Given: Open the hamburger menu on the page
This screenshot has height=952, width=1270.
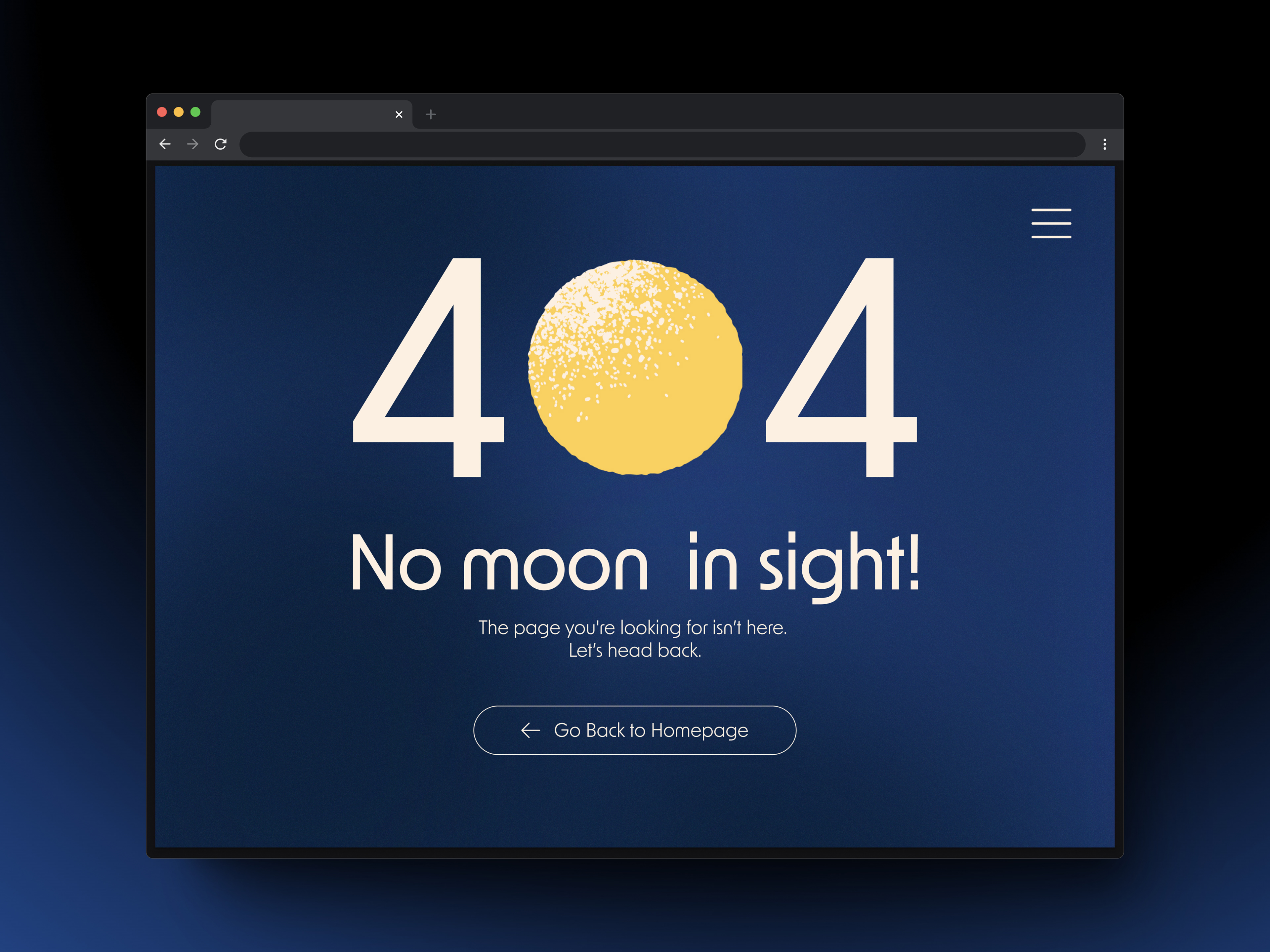Looking at the screenshot, I should [x=1051, y=223].
